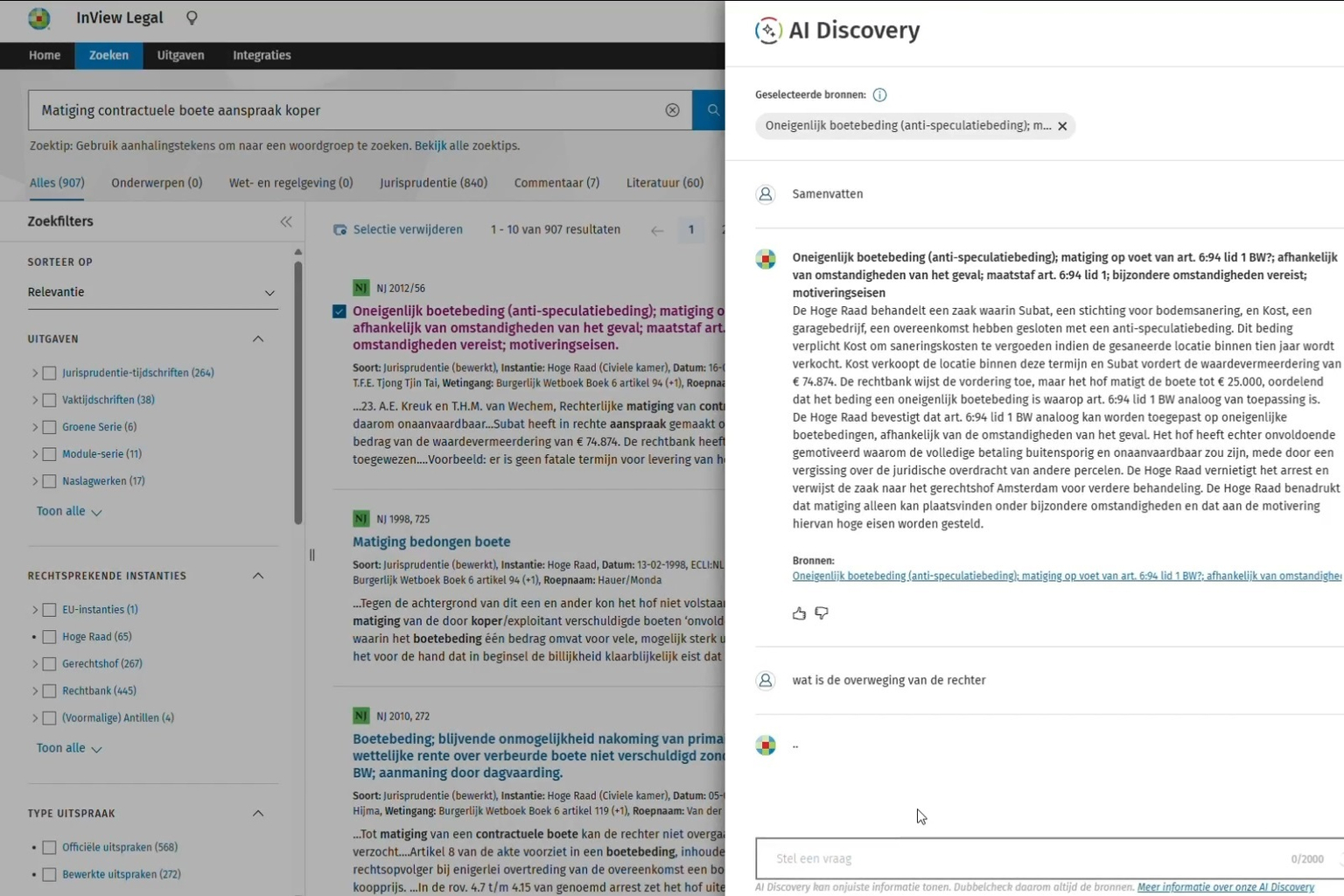
Task: Enable the Vaktijdschriften (38) filter checkbox
Action: coord(50,400)
